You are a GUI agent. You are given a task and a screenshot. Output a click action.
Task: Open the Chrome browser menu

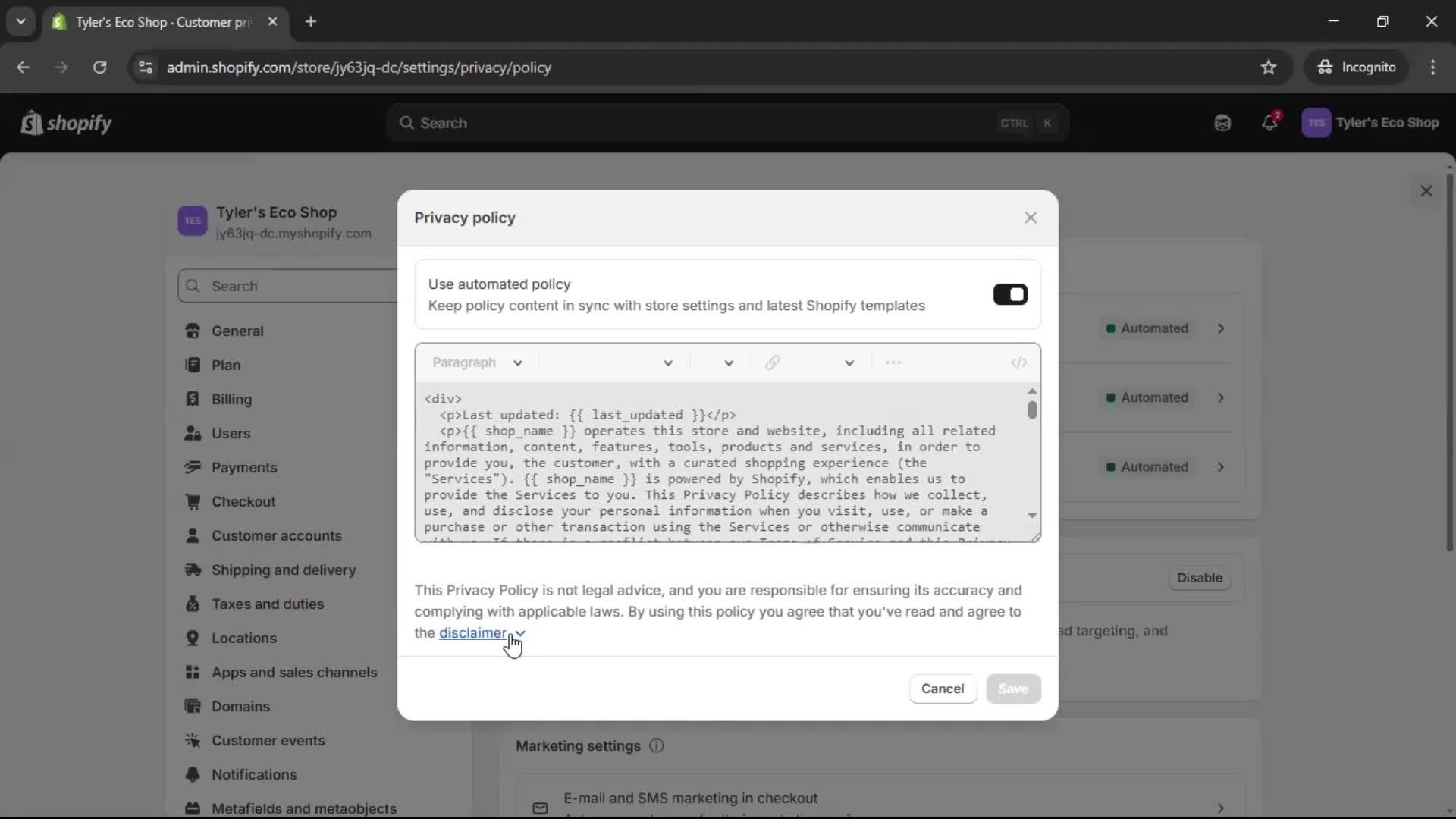(1434, 67)
